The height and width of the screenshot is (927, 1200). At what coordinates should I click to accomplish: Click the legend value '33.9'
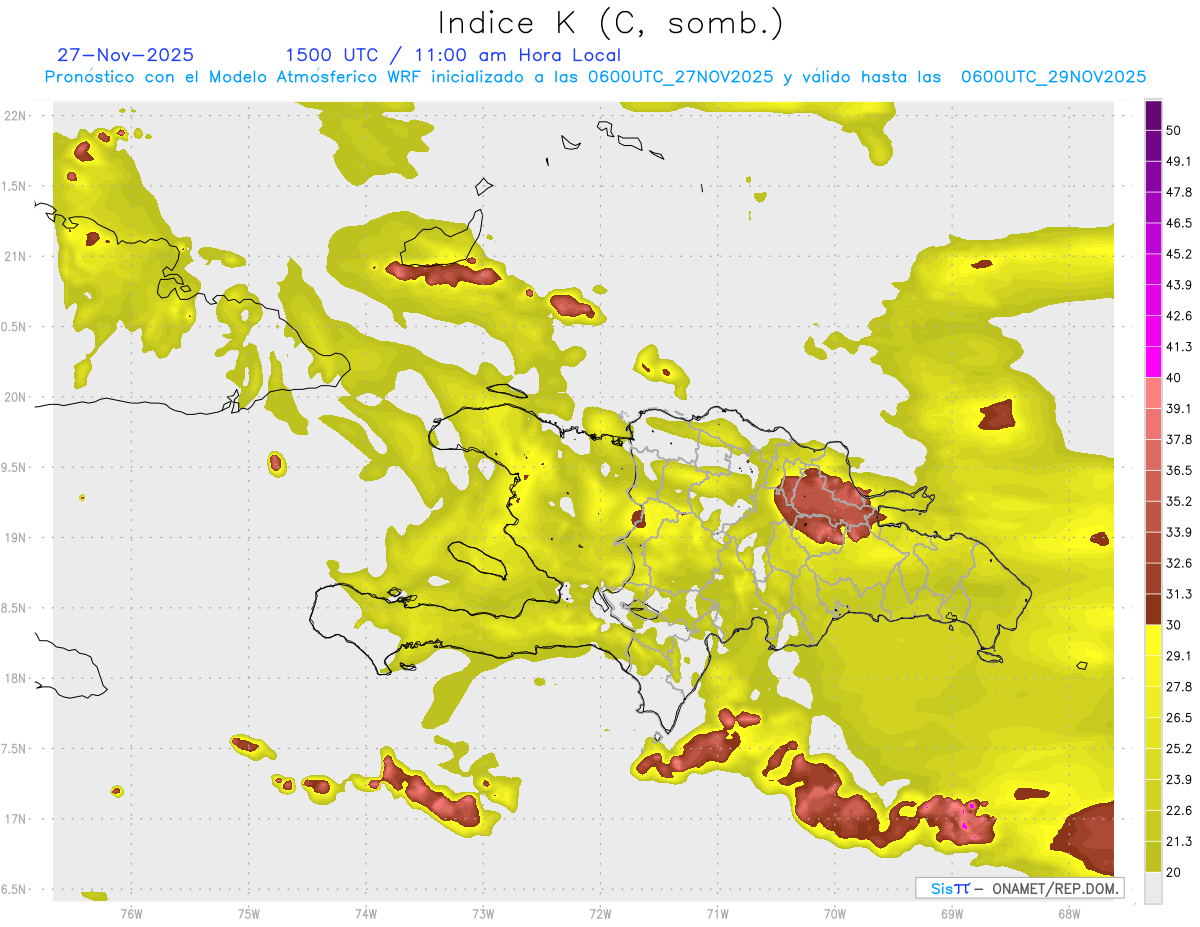click(1179, 532)
